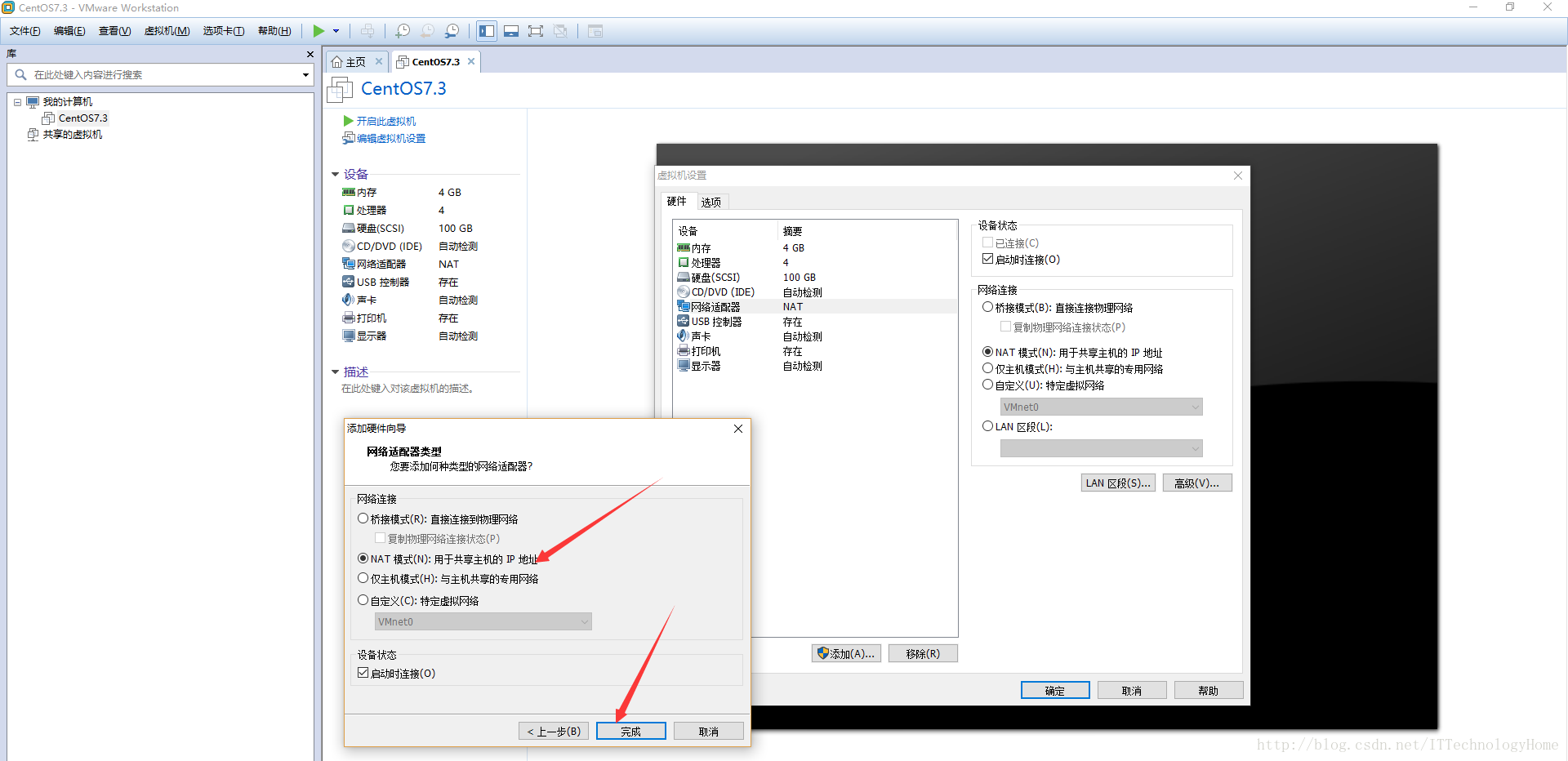Select 处理器 row icon in settings device list

[x=684, y=263]
